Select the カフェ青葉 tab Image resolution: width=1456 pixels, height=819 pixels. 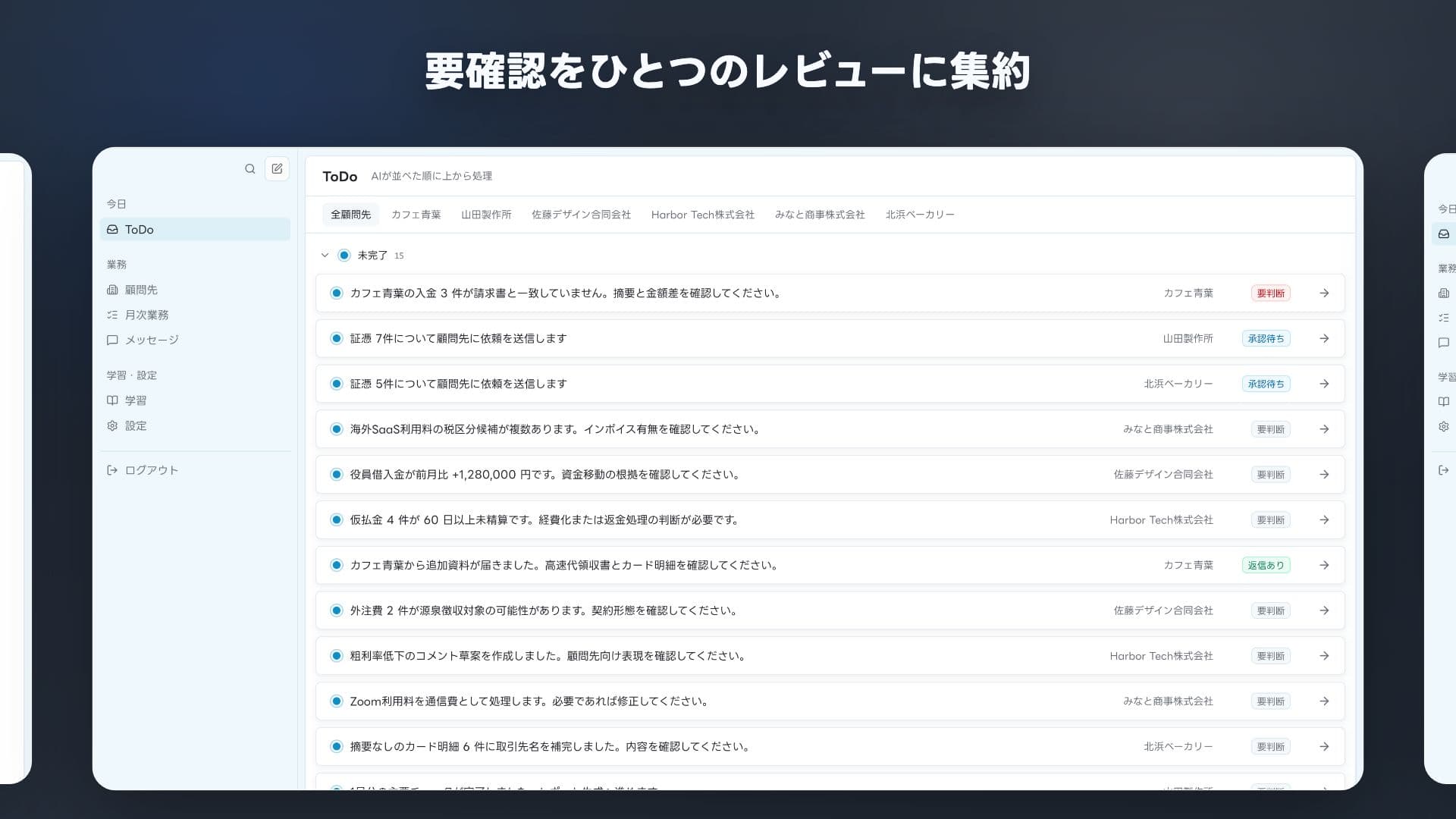[416, 215]
